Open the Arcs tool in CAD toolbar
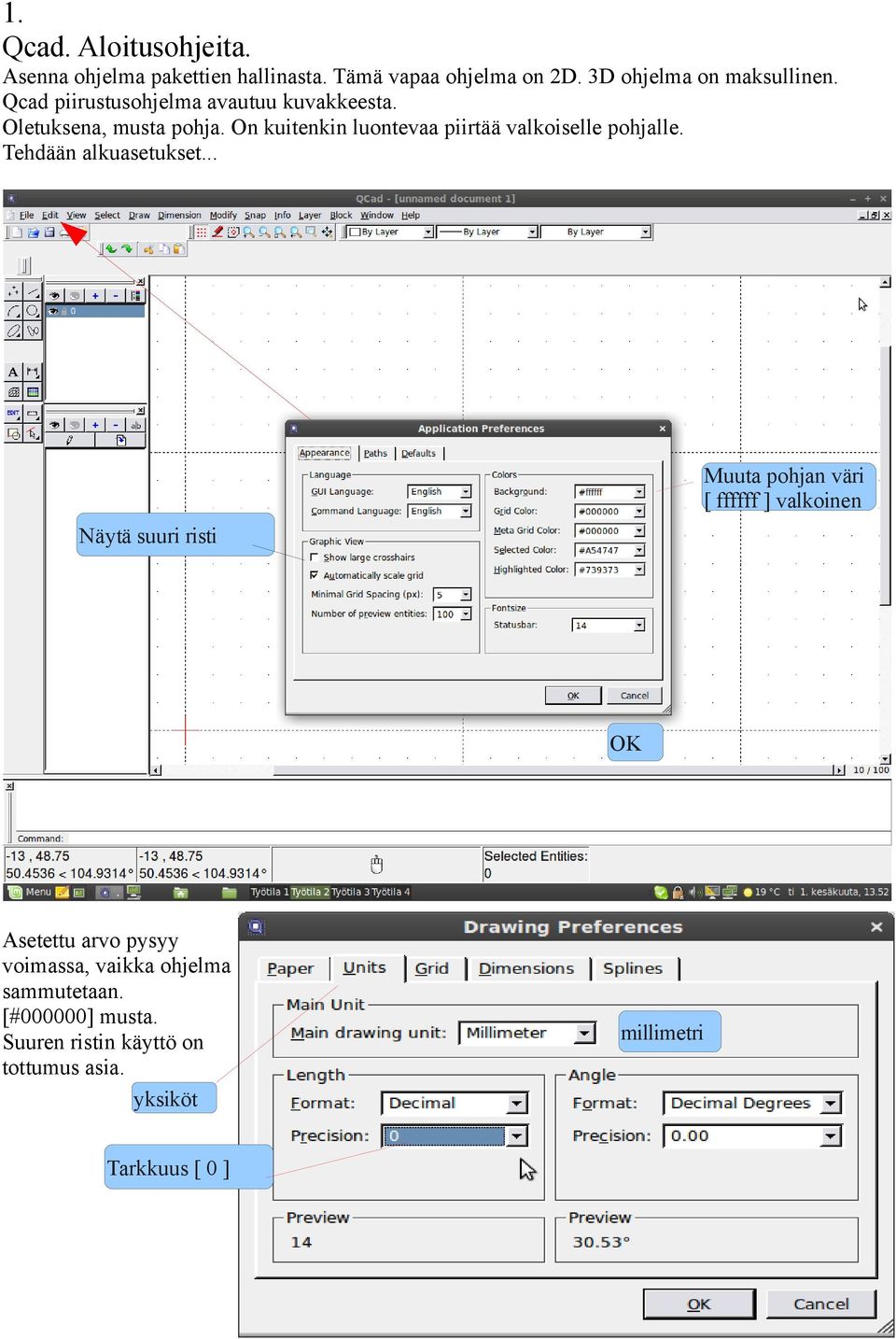Viewport: 896px width, 1339px height. (x=13, y=311)
